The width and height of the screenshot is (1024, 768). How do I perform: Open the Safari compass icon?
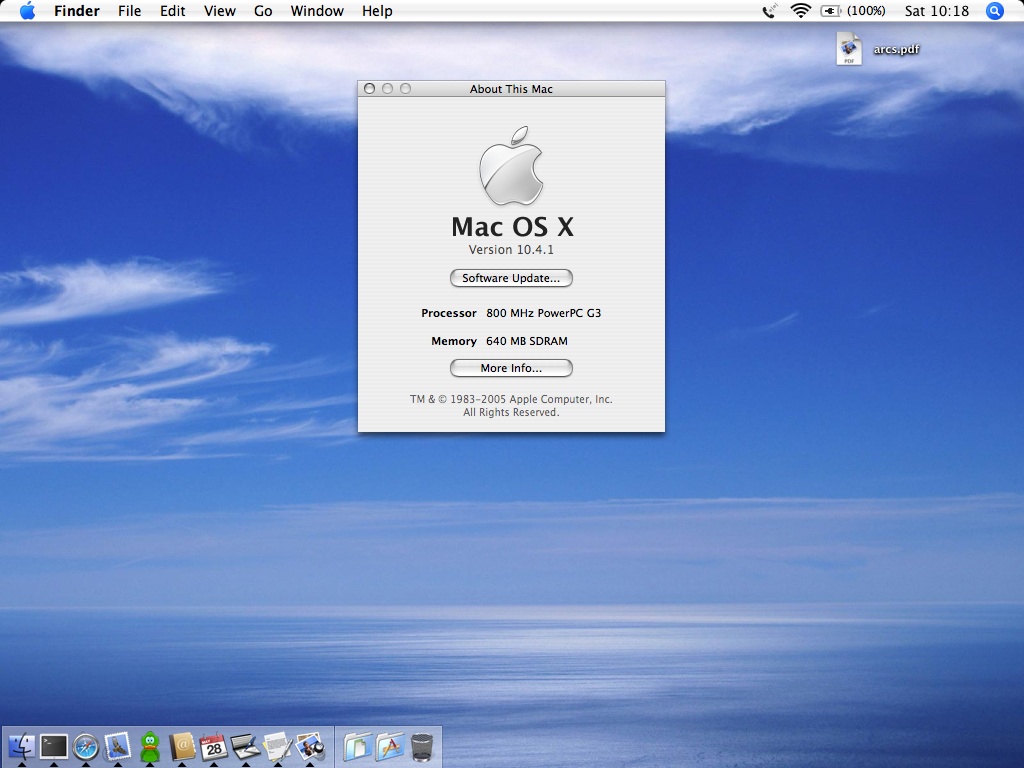click(86, 746)
